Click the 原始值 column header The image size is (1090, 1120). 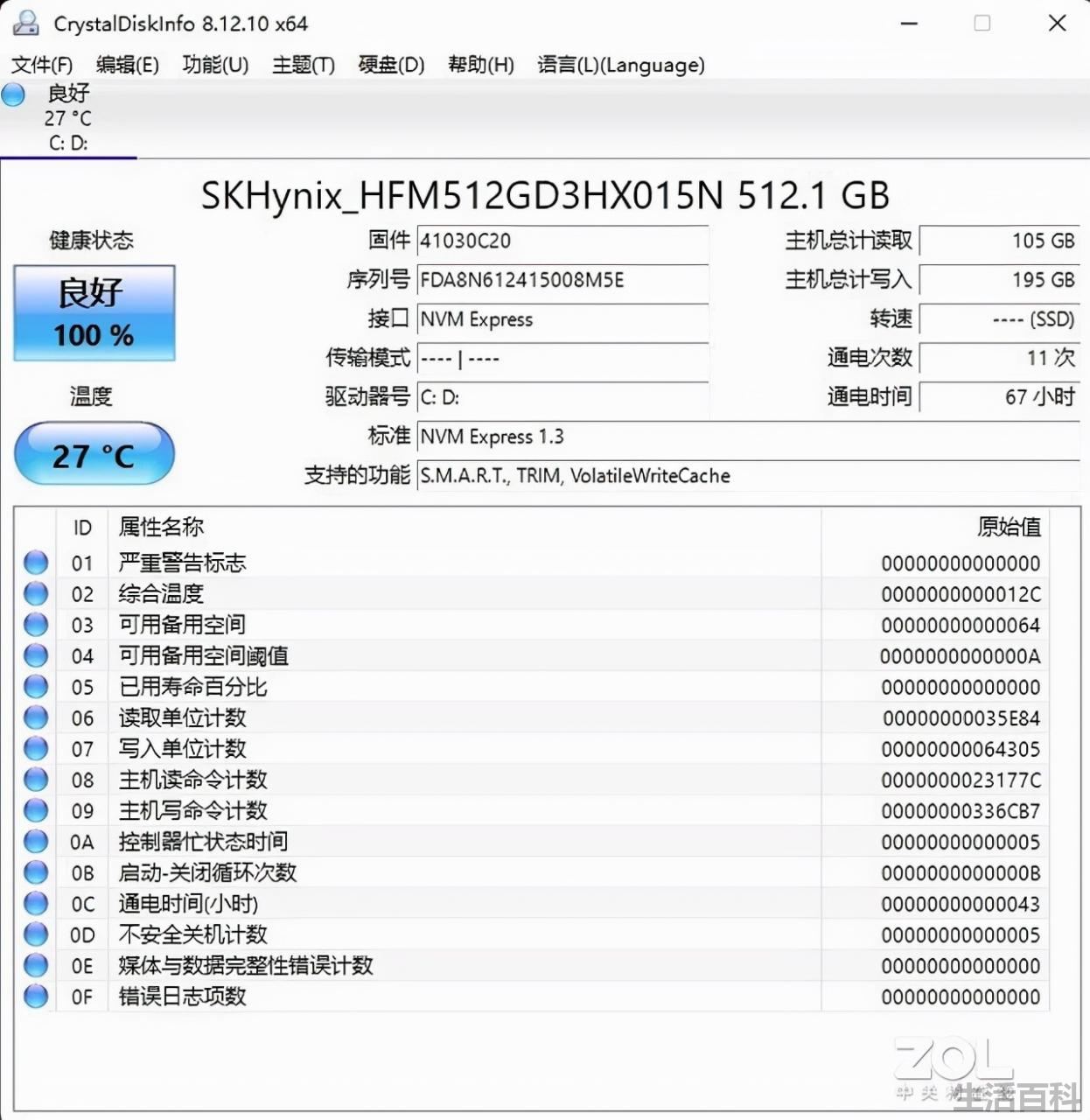point(935,528)
